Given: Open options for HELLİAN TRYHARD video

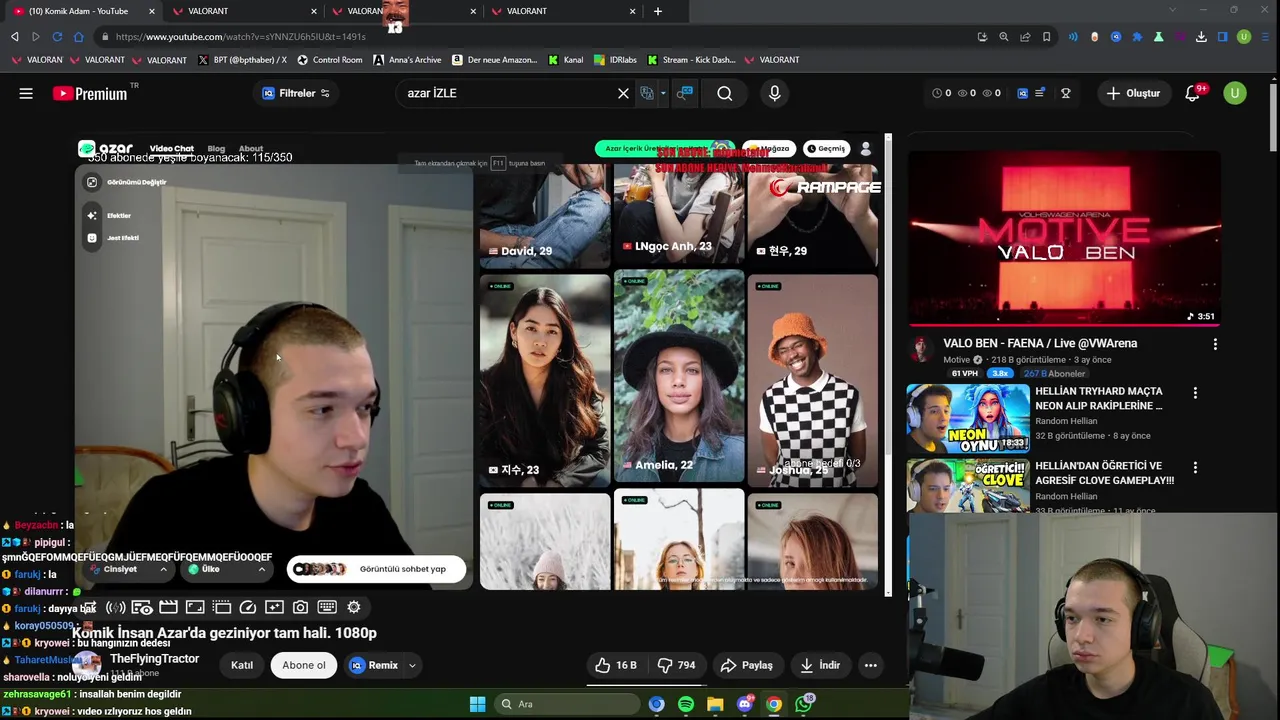Looking at the screenshot, I should pos(1195,393).
